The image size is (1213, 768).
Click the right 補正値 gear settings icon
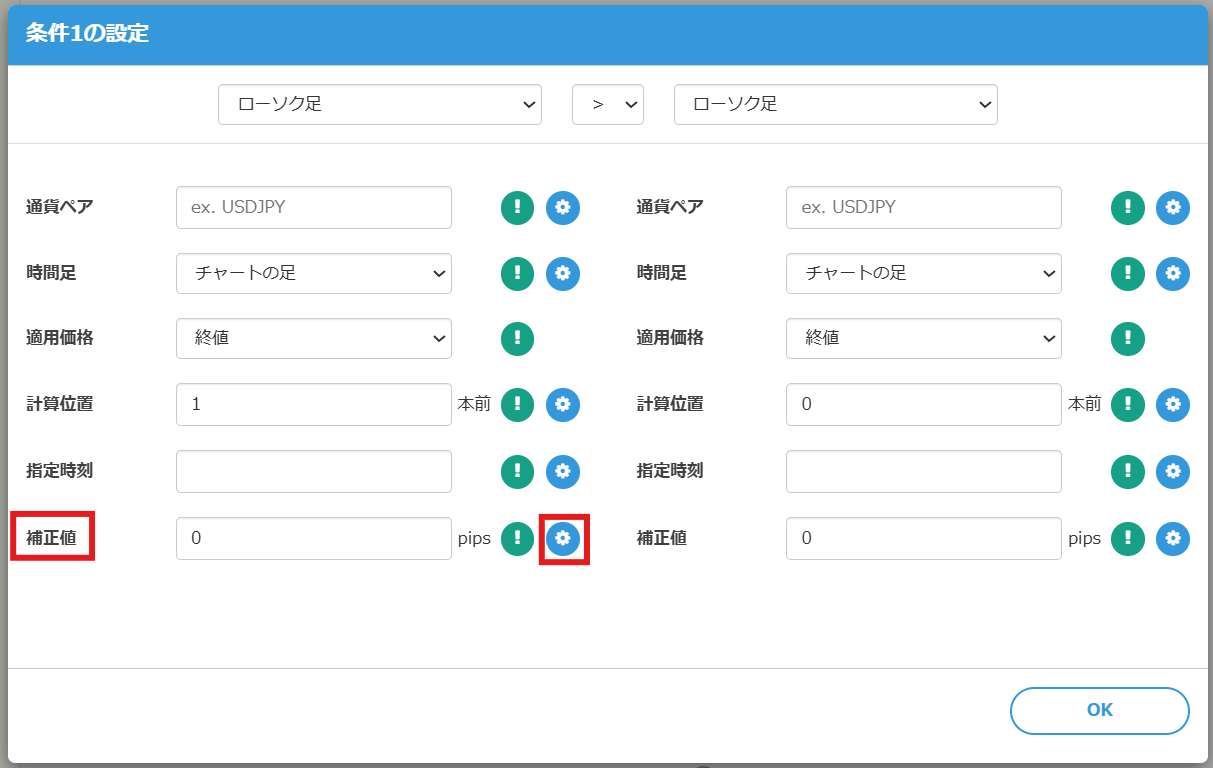point(1173,538)
